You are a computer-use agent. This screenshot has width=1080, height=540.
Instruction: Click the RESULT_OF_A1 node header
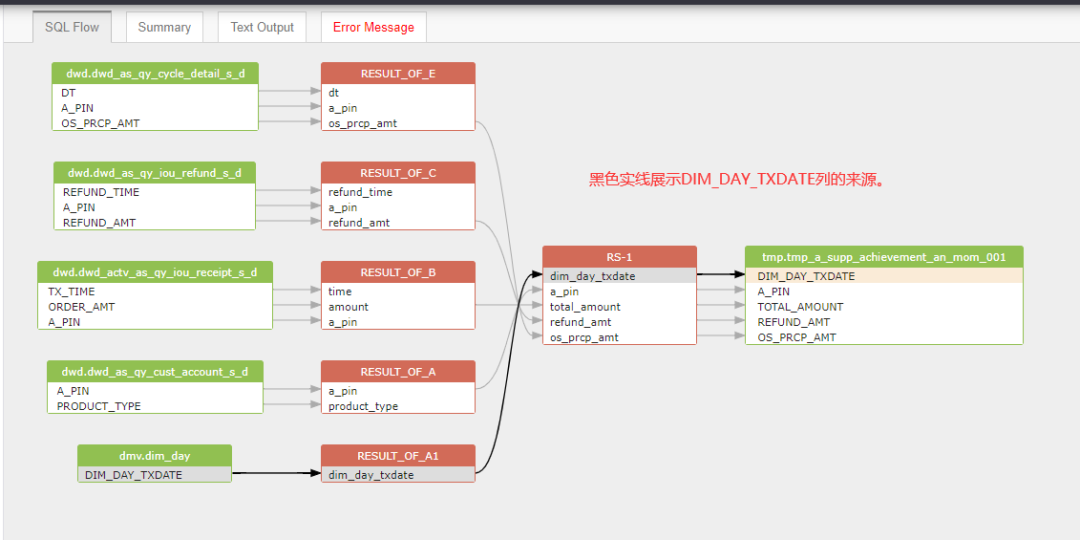pyautogui.click(x=398, y=455)
